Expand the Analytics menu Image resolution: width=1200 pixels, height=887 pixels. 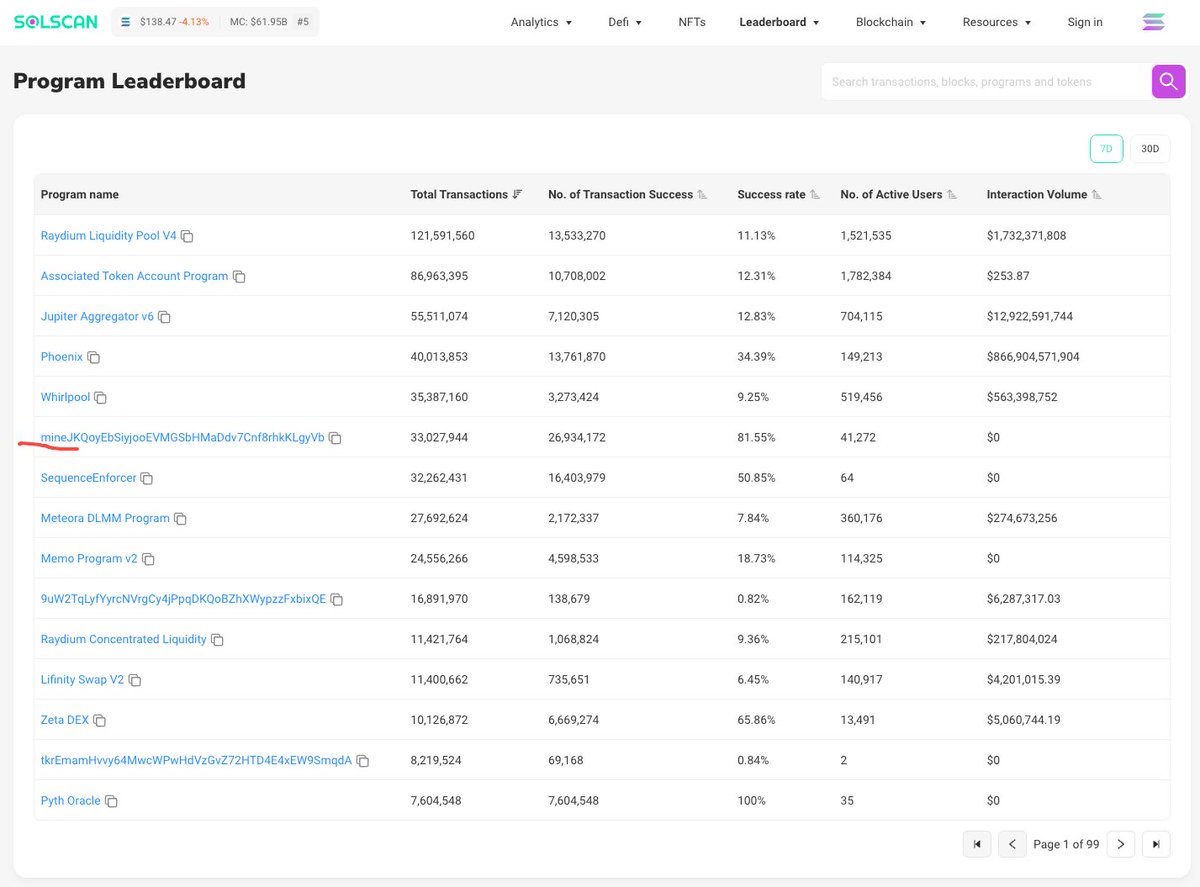(x=541, y=22)
